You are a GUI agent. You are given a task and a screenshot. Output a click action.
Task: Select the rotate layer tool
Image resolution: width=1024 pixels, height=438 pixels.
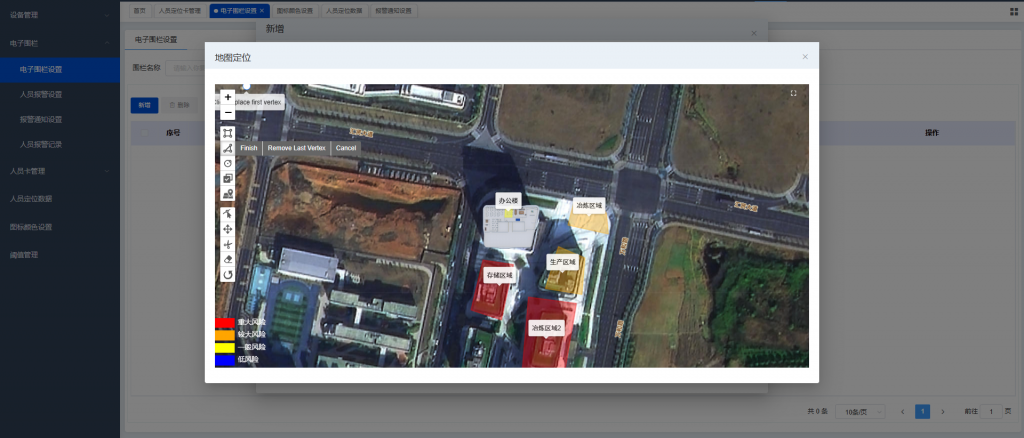pyautogui.click(x=228, y=274)
